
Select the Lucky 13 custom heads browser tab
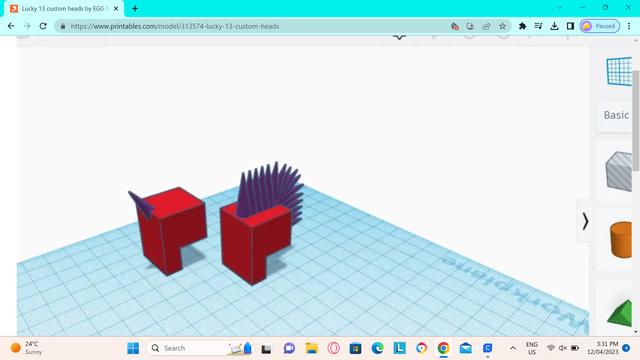(x=64, y=9)
